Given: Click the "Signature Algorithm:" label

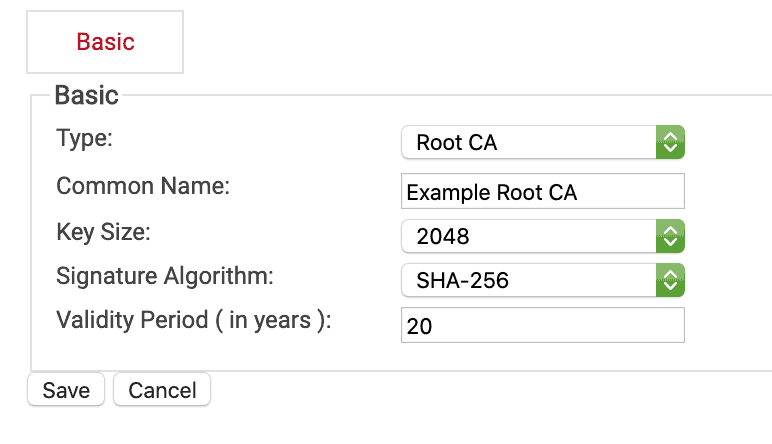Looking at the screenshot, I should 165,277.
